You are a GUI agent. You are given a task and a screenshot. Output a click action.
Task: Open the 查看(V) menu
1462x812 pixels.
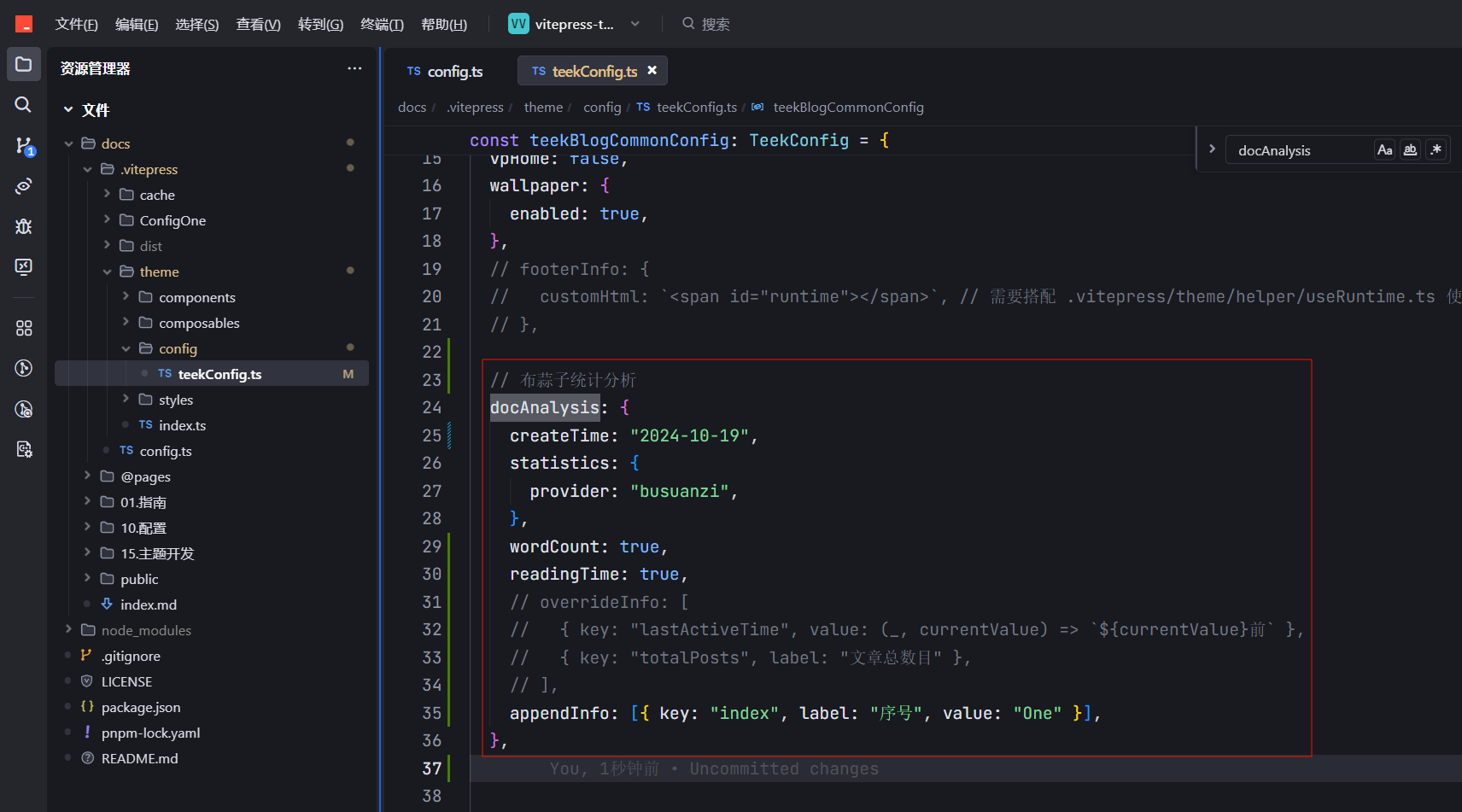pyautogui.click(x=259, y=24)
